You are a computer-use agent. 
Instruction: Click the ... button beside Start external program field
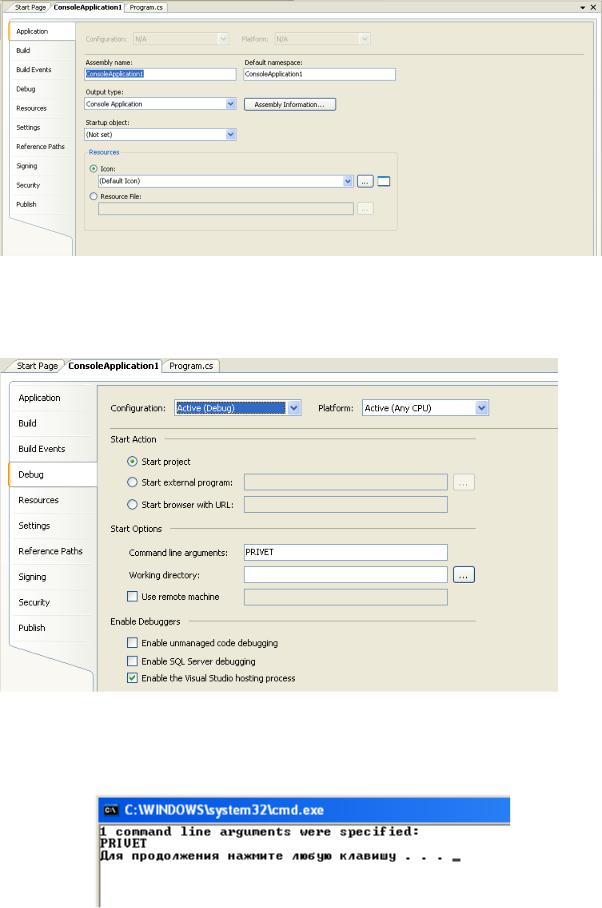click(464, 482)
